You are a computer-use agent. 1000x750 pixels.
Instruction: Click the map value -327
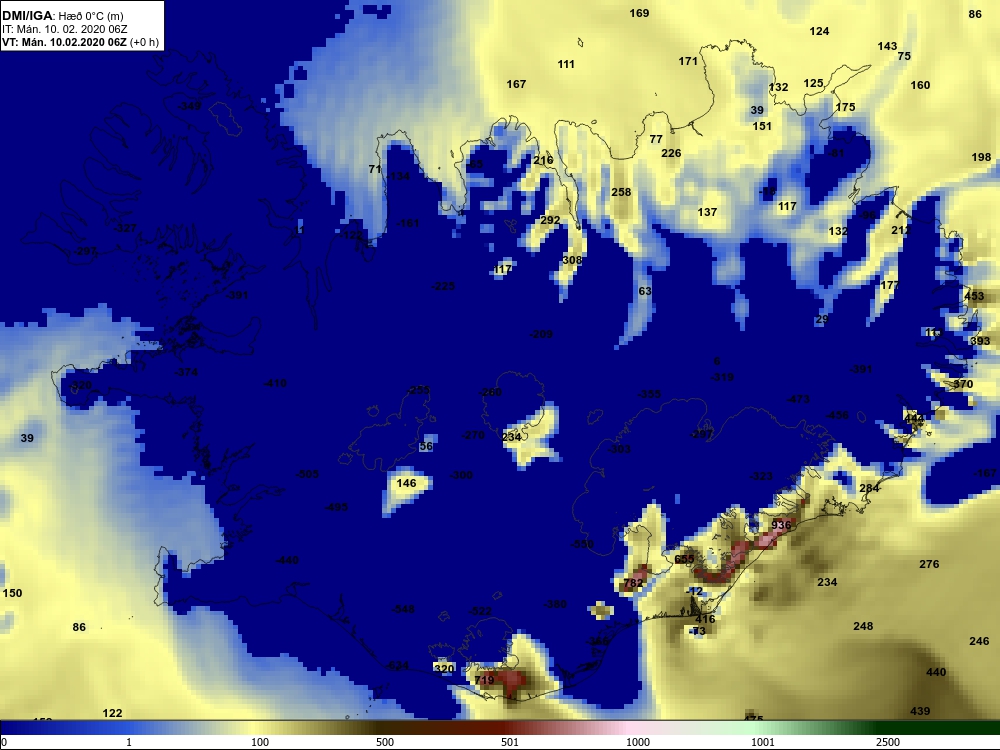click(x=125, y=228)
